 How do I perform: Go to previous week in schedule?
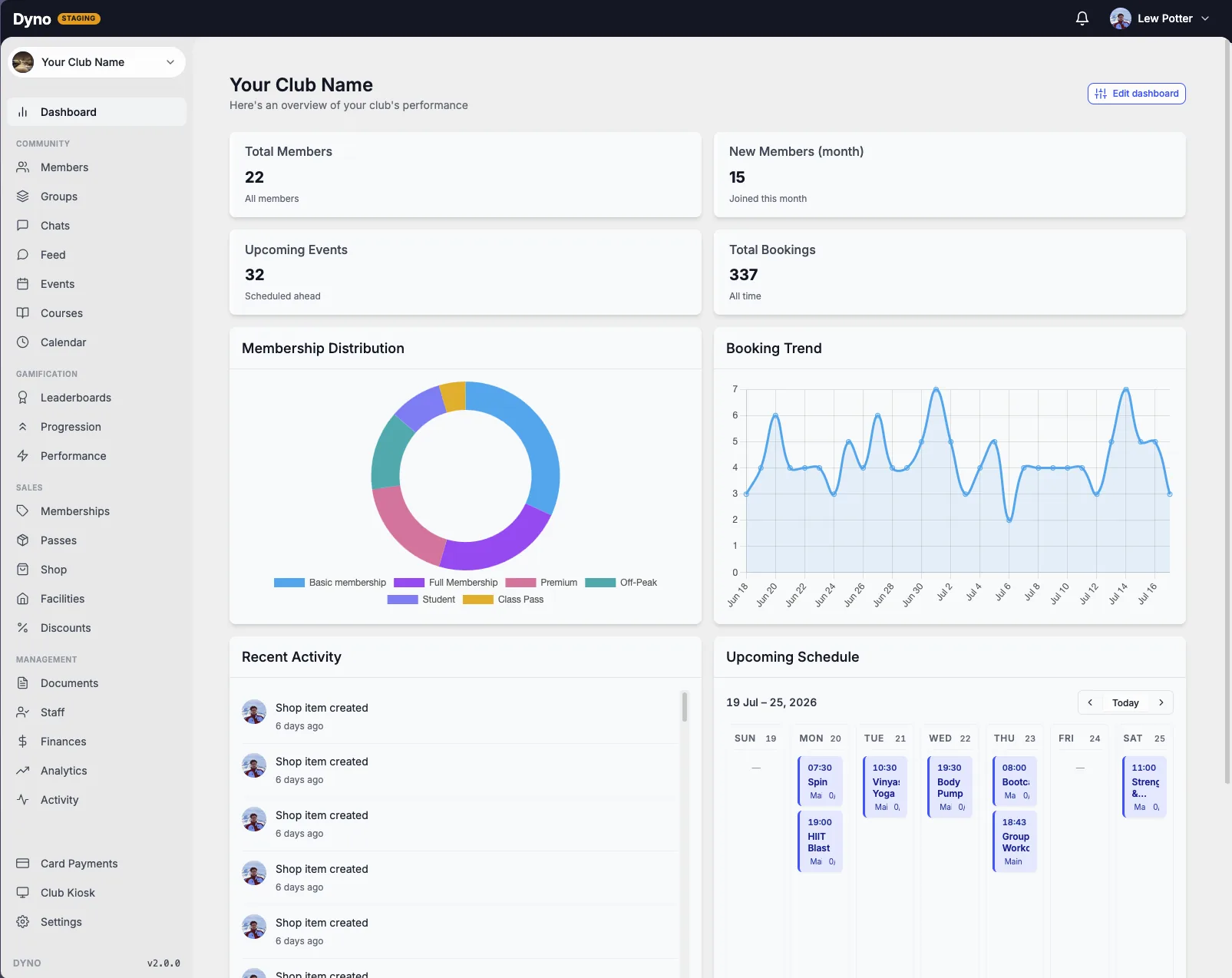pyautogui.click(x=1090, y=702)
